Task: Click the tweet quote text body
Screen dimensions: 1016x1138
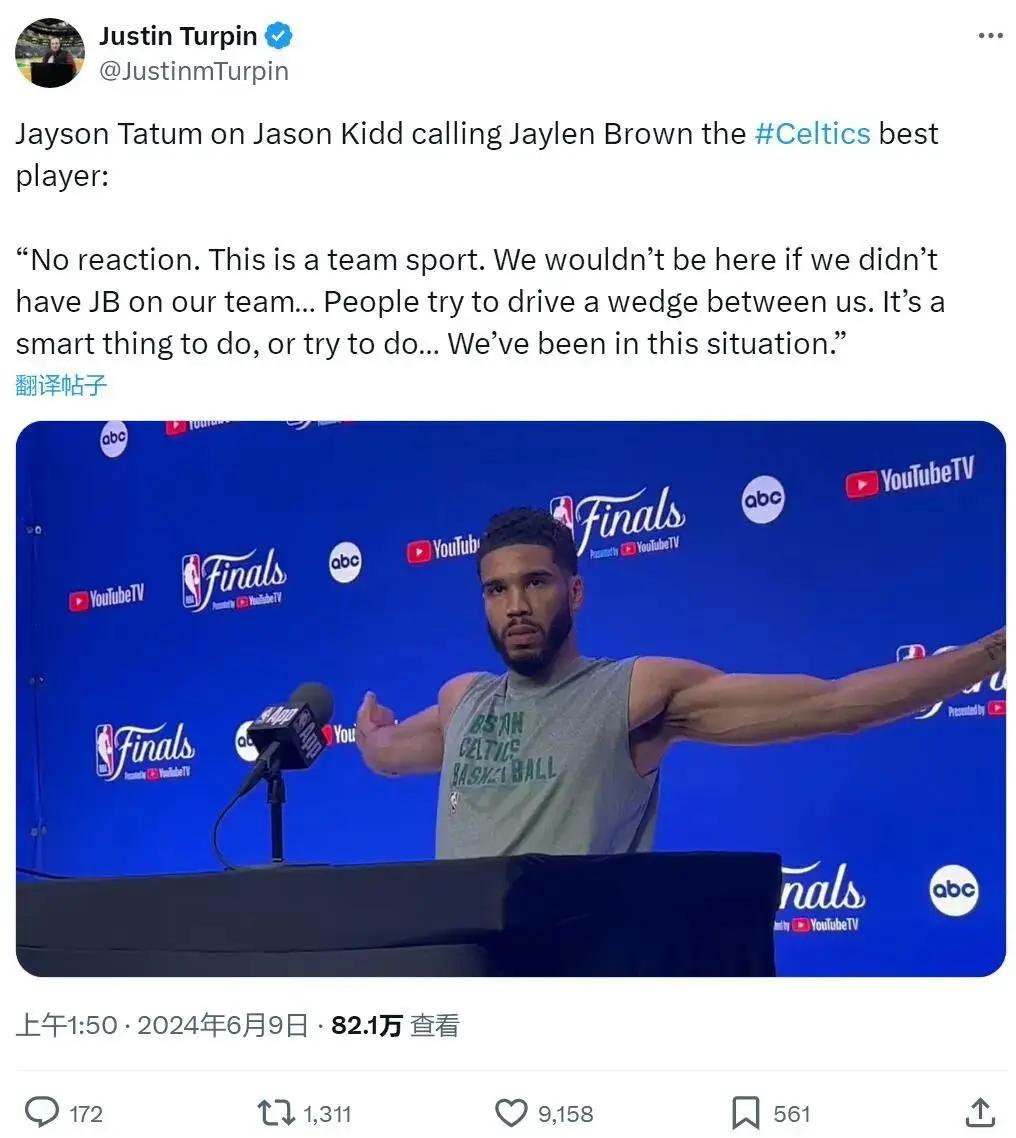Action: pos(480,302)
